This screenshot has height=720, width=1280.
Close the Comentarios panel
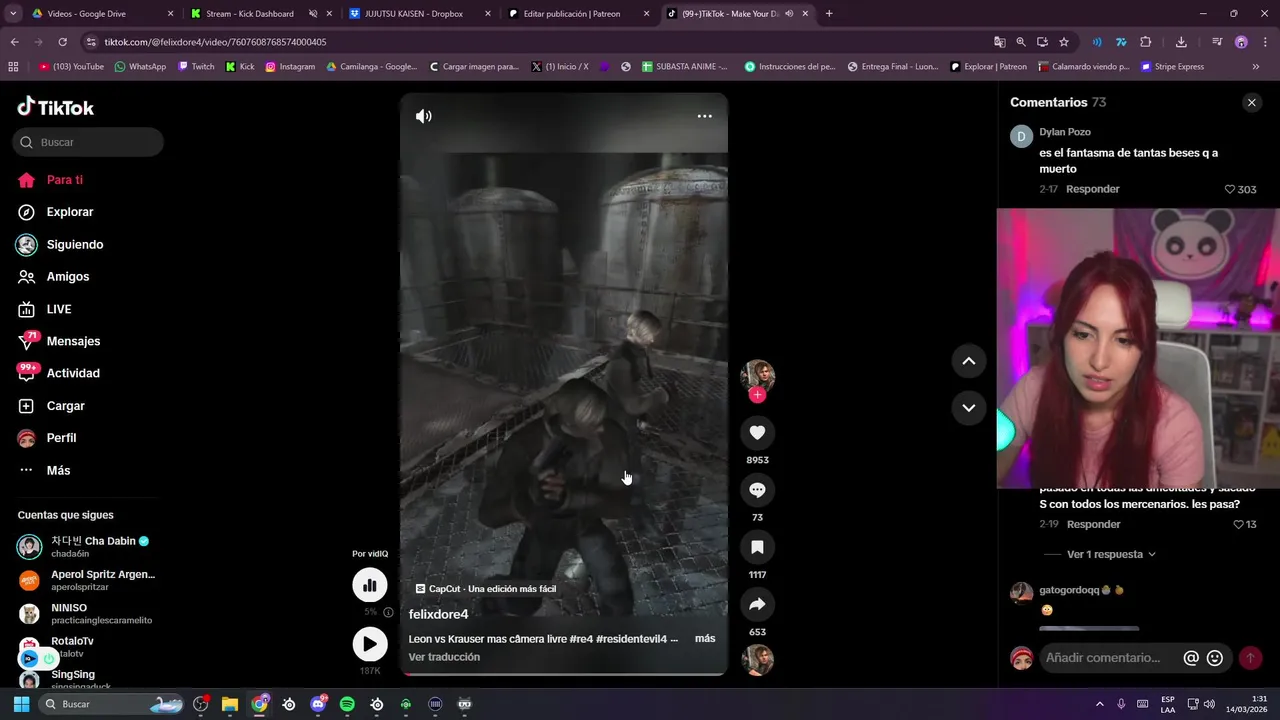(1251, 102)
